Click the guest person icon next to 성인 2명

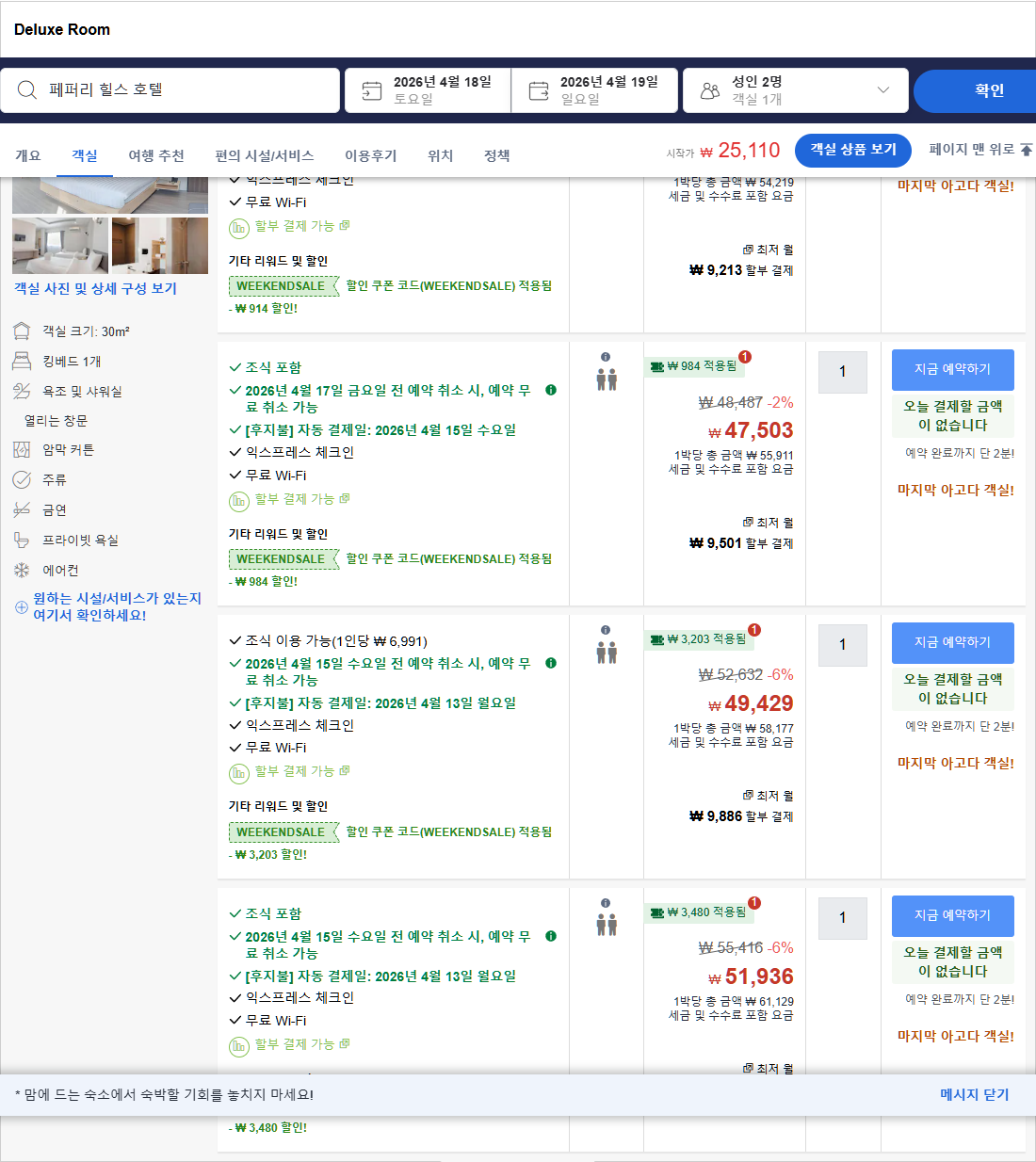tap(709, 89)
